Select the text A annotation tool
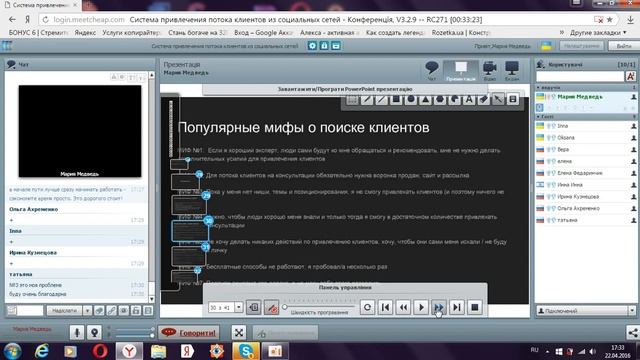The width and height of the screenshot is (640, 360). click(469, 99)
